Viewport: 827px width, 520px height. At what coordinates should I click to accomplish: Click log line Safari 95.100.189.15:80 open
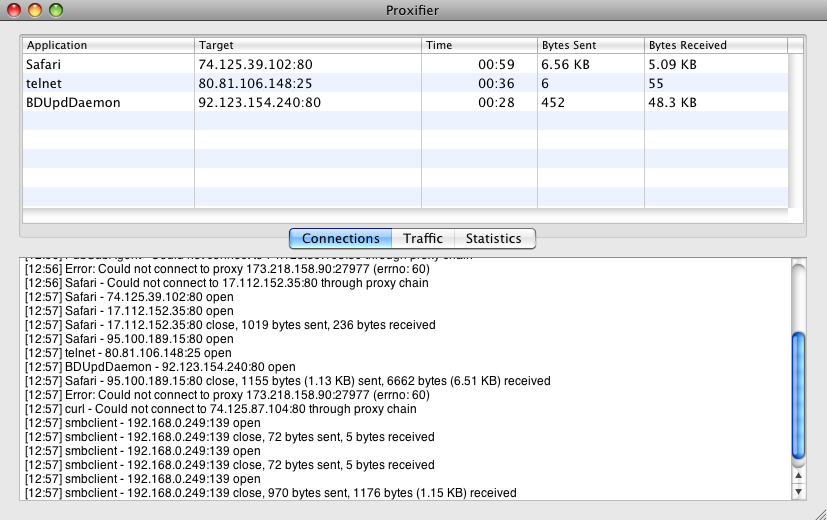coord(129,339)
